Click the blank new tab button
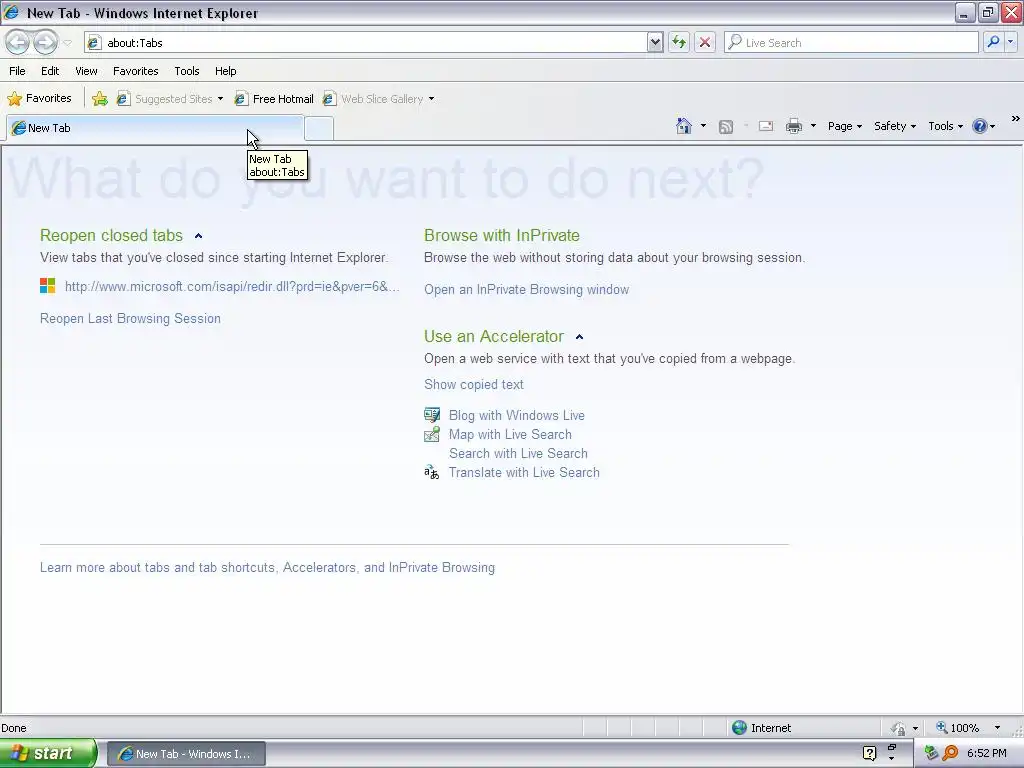 tap(319, 128)
